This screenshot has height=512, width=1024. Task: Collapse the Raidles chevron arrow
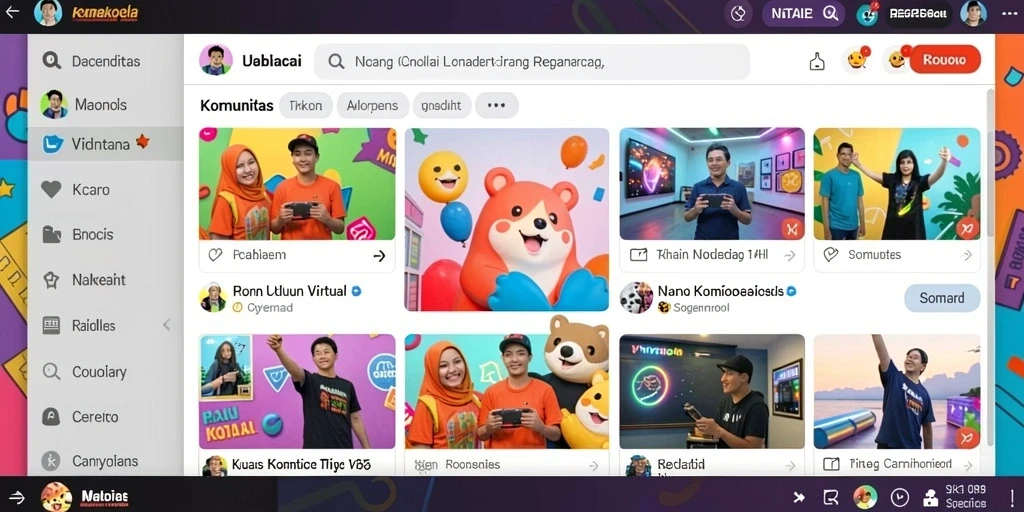coord(167,325)
